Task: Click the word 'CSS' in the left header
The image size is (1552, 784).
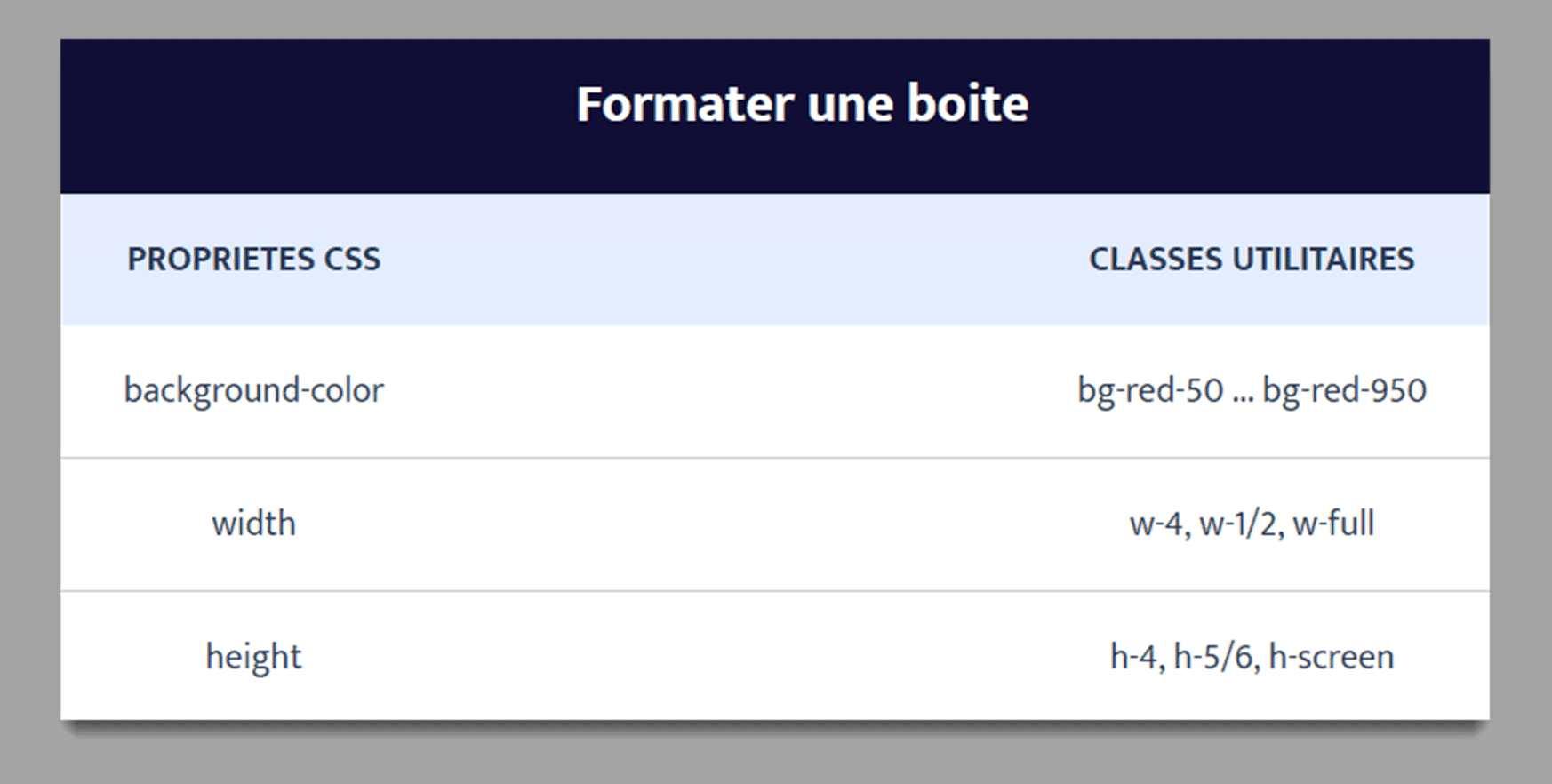Action: 352,259
